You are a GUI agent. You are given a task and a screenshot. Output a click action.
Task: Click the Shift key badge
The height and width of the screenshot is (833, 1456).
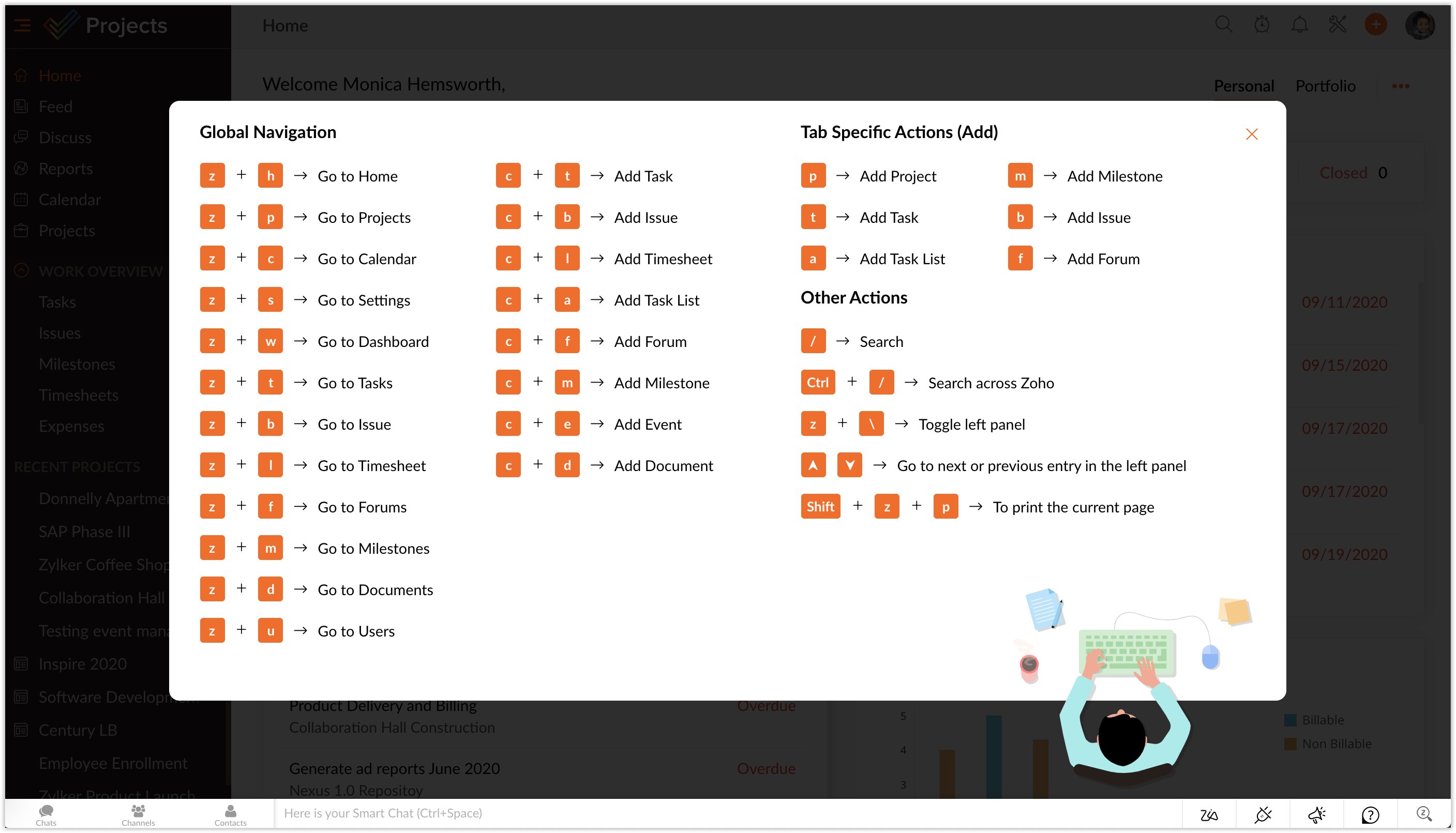tap(820, 506)
